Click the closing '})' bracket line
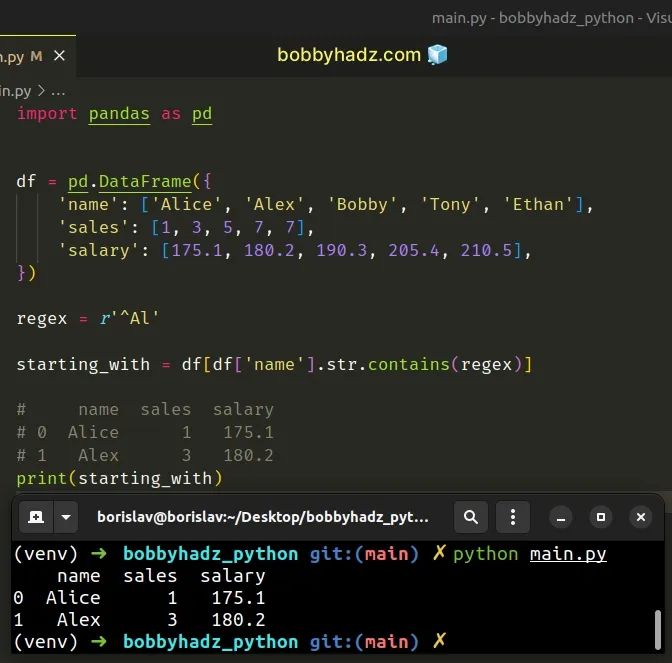 point(26,273)
